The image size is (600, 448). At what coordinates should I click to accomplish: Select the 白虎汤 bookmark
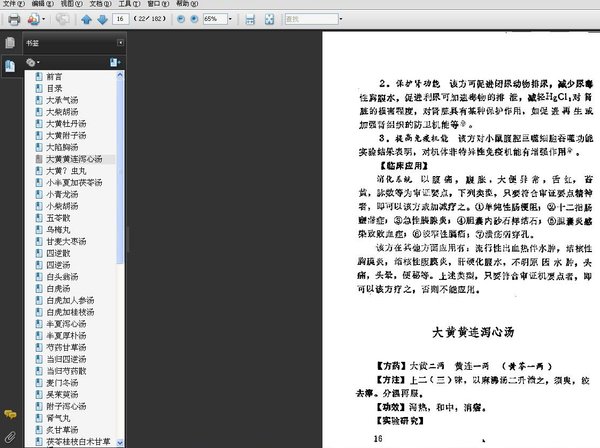[x=58, y=288]
